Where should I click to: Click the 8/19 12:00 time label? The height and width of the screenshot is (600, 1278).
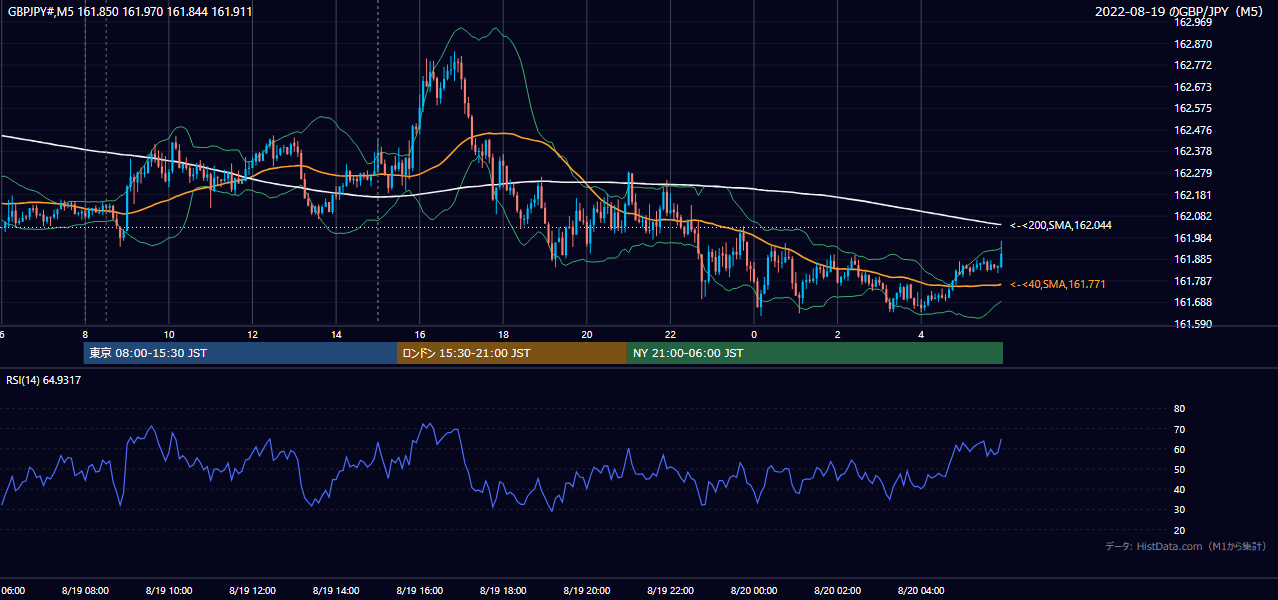click(x=252, y=591)
